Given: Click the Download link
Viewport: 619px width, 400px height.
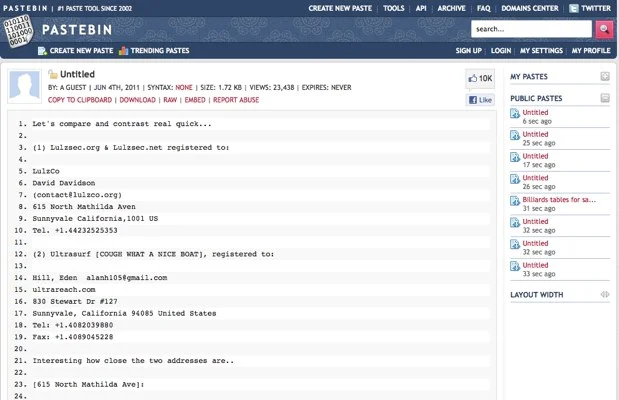Looking at the screenshot, I should click(x=137, y=100).
